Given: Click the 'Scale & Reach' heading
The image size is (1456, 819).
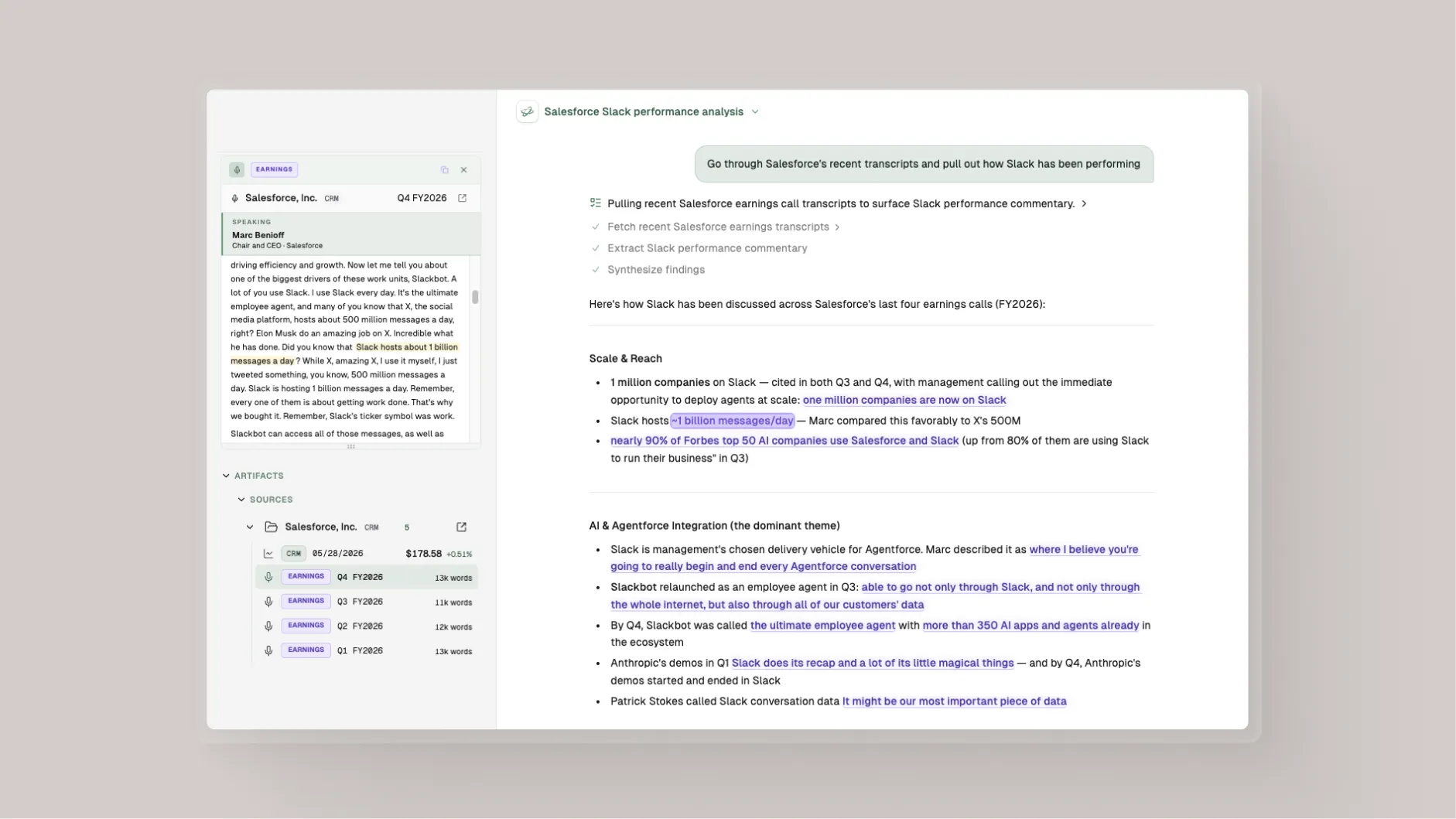Looking at the screenshot, I should click(x=625, y=359).
